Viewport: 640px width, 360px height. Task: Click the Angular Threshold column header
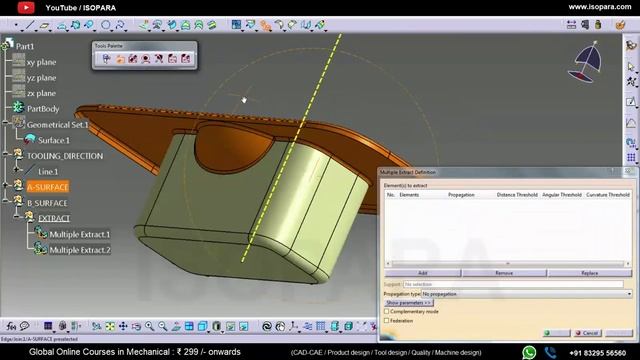click(x=562, y=195)
